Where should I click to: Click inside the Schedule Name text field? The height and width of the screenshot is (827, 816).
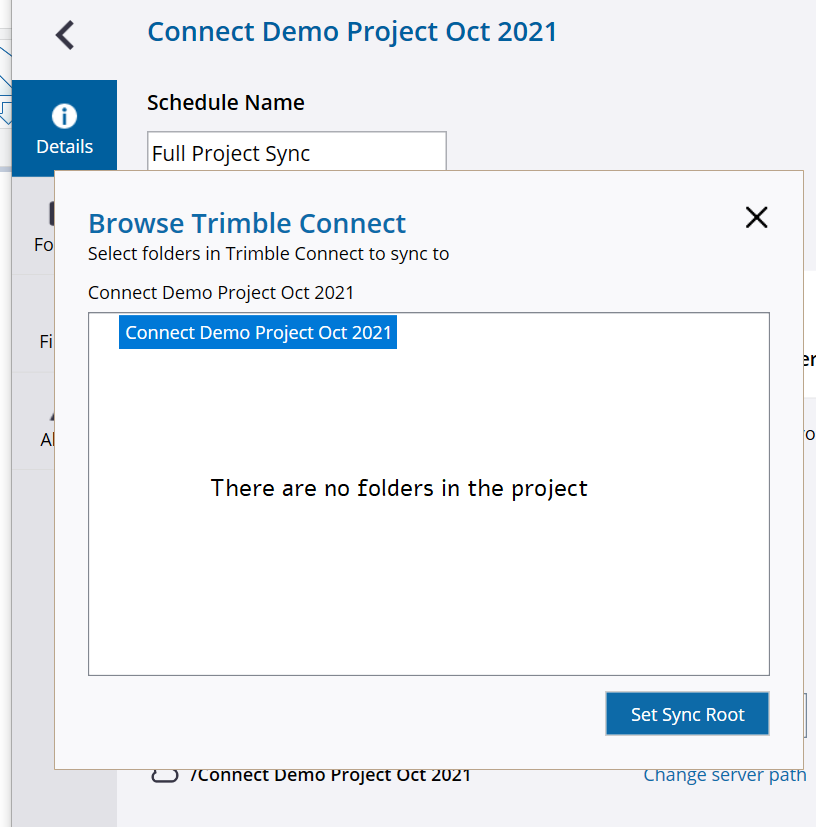point(296,152)
